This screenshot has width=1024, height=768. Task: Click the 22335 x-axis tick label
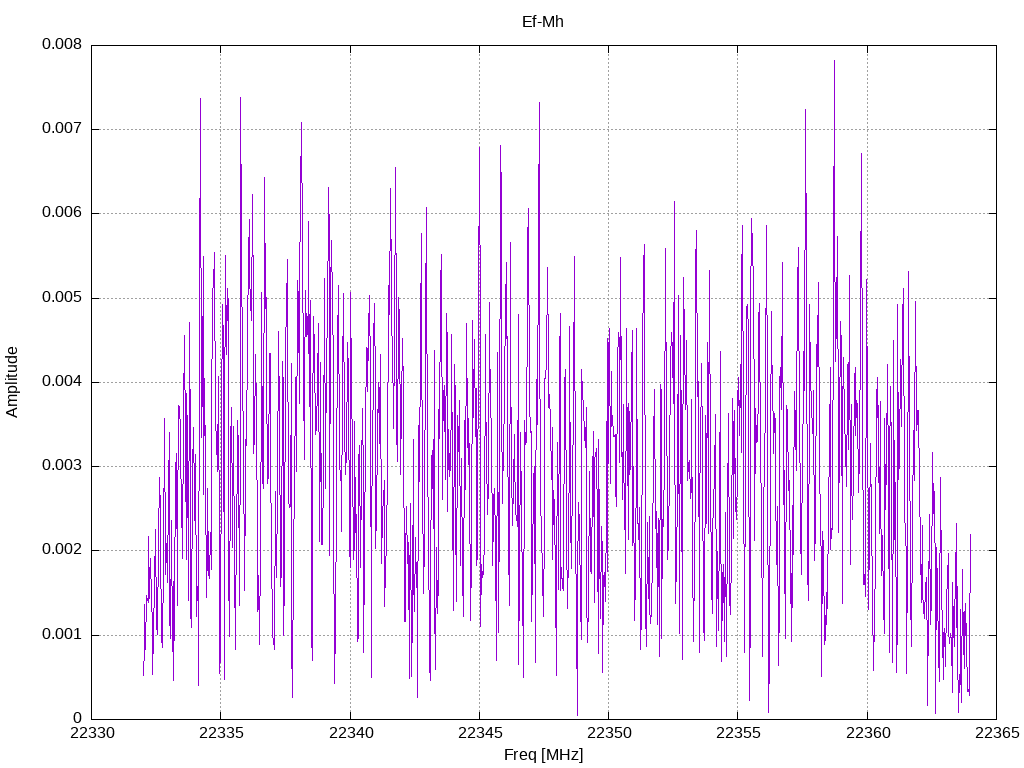(x=221, y=733)
